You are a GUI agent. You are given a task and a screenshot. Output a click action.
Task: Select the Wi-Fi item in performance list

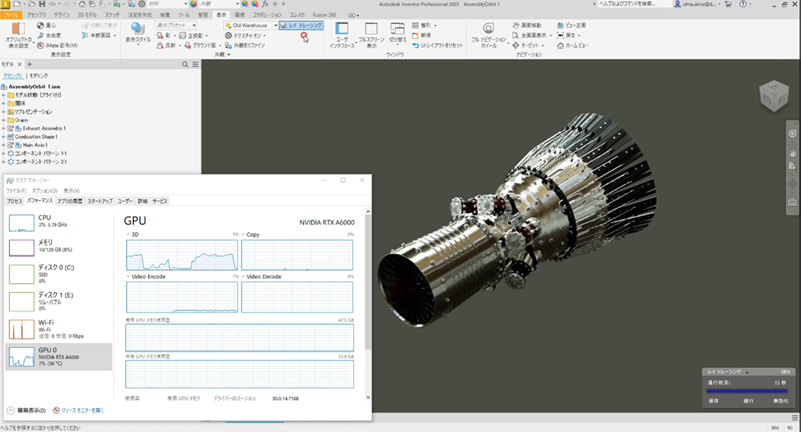(x=58, y=329)
